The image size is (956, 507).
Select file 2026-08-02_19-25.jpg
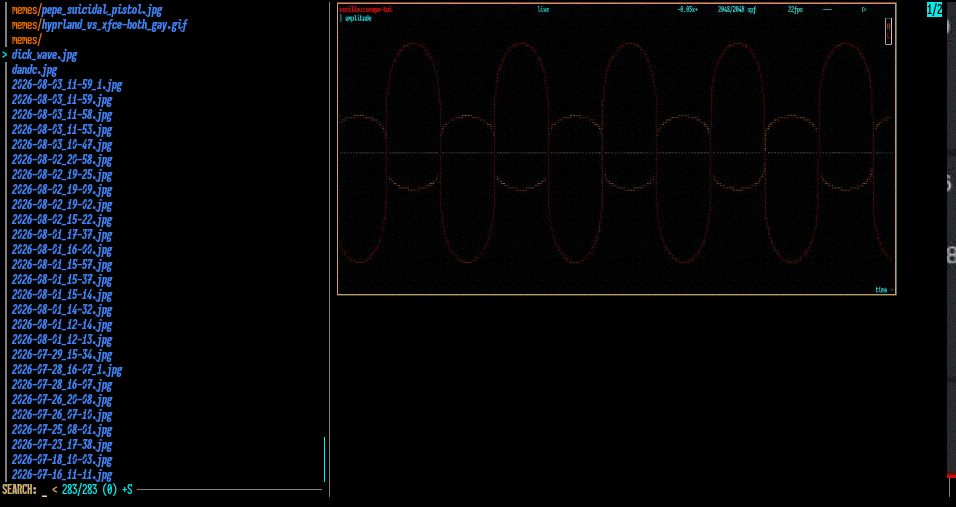[x=62, y=175]
